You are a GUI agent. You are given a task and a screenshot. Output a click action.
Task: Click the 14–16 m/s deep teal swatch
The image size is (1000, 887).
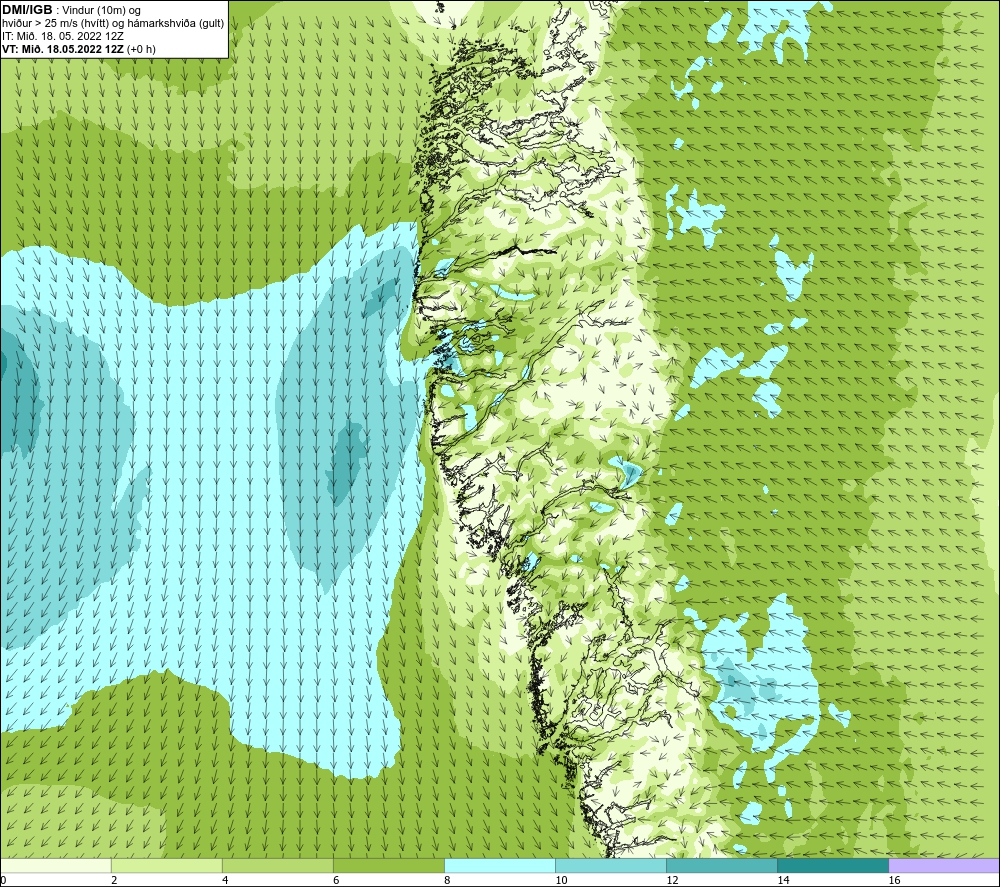tap(833, 865)
